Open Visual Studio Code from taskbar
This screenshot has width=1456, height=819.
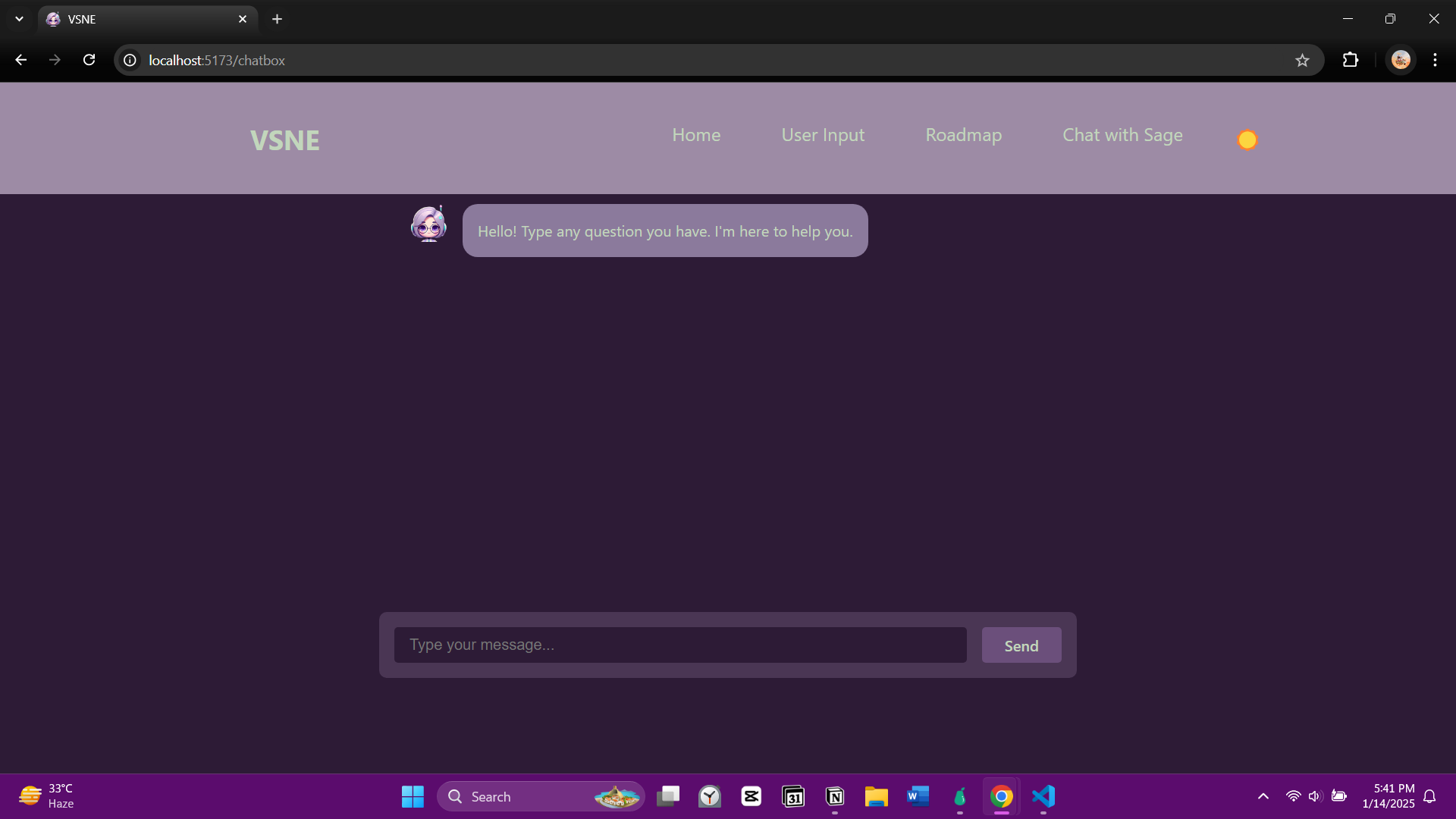pyautogui.click(x=1043, y=796)
